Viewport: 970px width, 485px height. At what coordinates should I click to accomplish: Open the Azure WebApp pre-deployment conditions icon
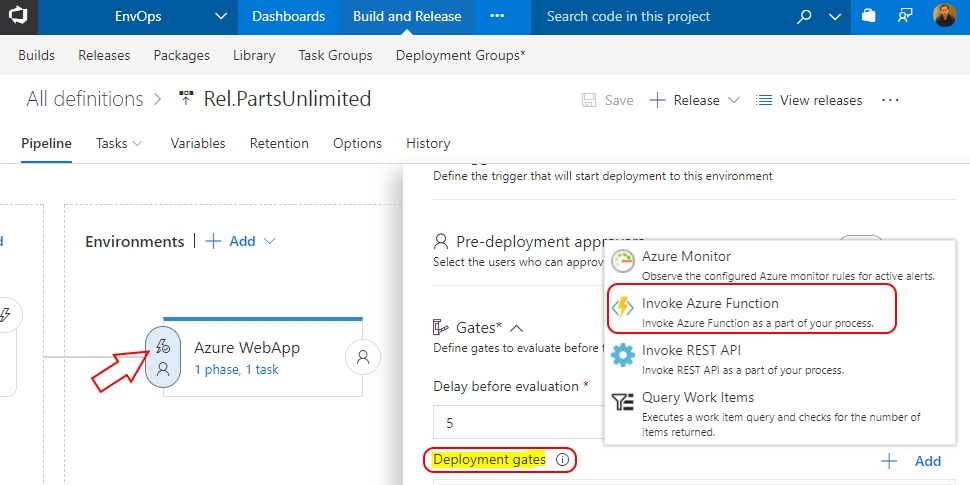click(163, 357)
